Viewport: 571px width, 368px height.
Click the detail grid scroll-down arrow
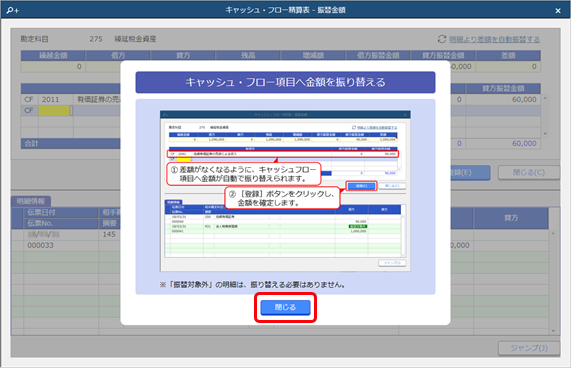point(554,331)
